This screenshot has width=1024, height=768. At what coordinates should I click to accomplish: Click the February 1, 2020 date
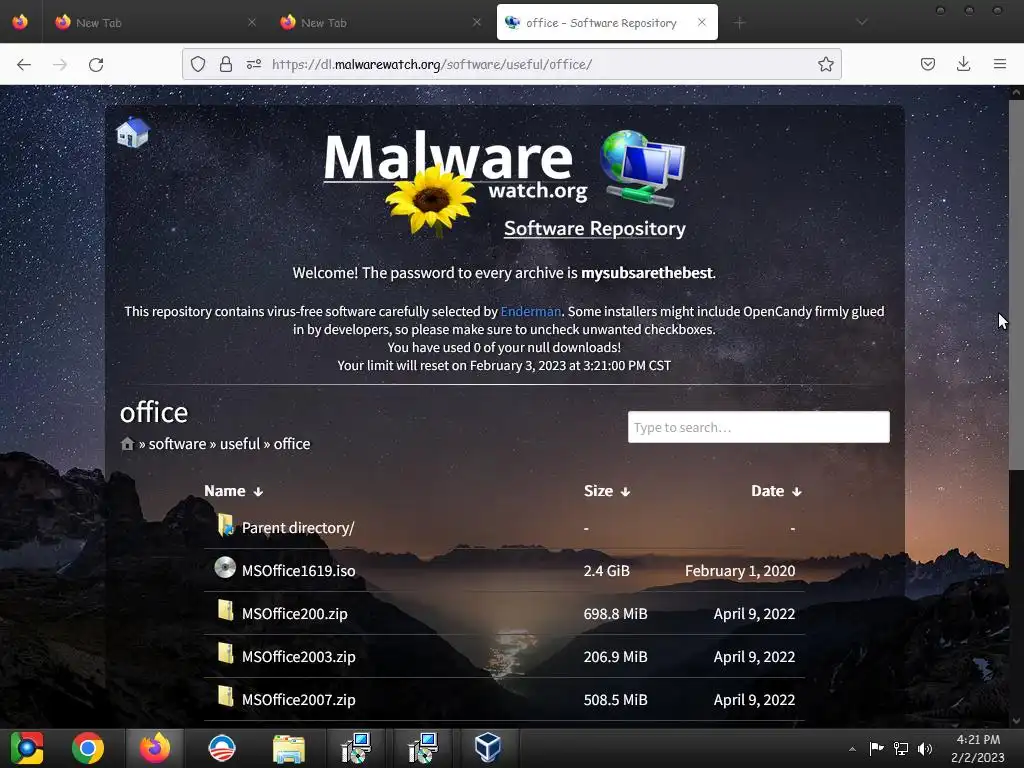[x=740, y=571]
